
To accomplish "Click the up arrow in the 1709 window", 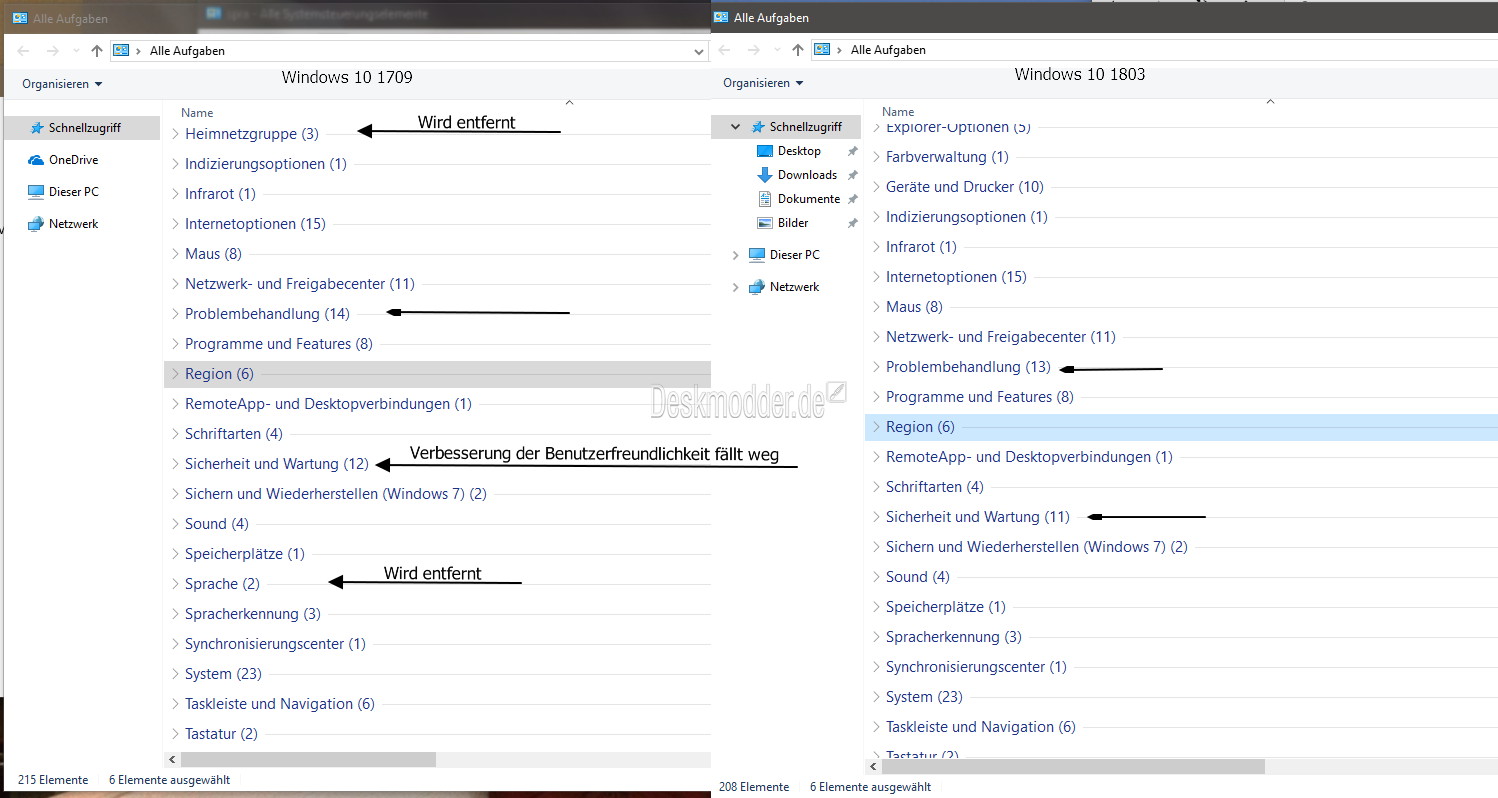I will pos(97,50).
